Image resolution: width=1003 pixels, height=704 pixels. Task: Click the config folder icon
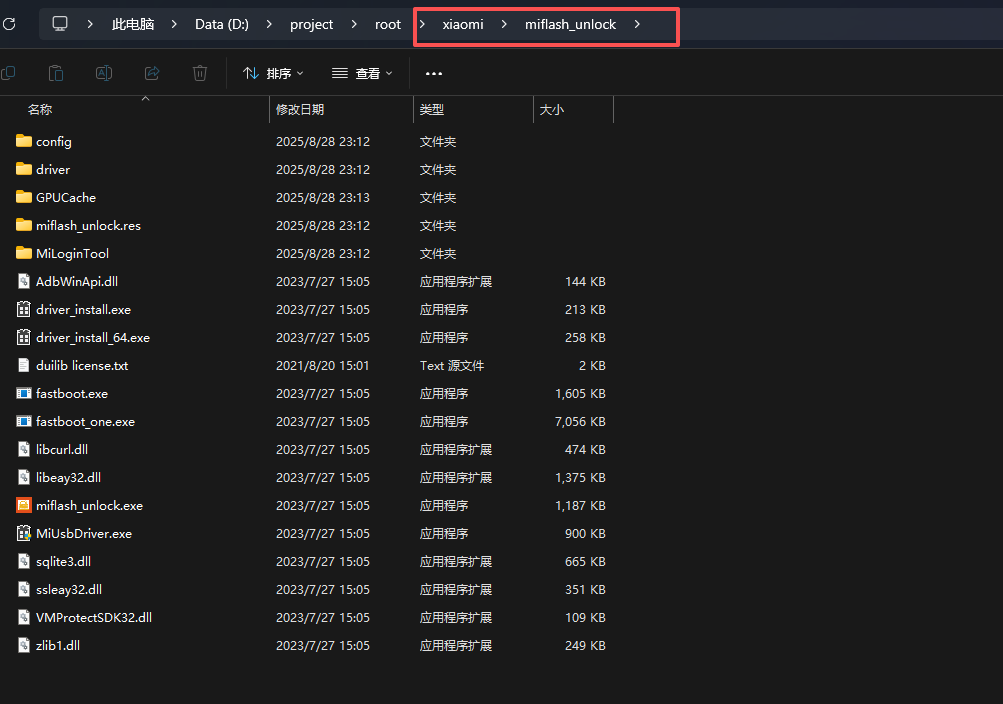pos(24,141)
